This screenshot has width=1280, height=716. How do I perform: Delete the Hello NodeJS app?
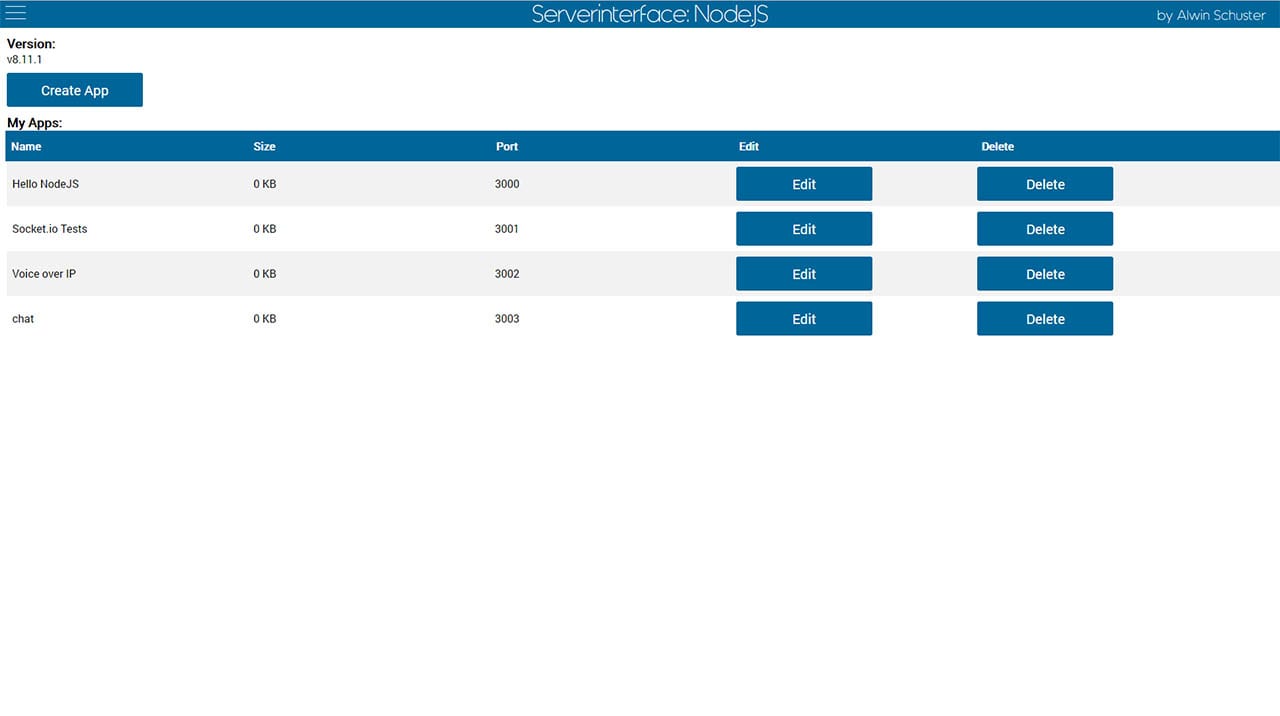pos(1045,184)
